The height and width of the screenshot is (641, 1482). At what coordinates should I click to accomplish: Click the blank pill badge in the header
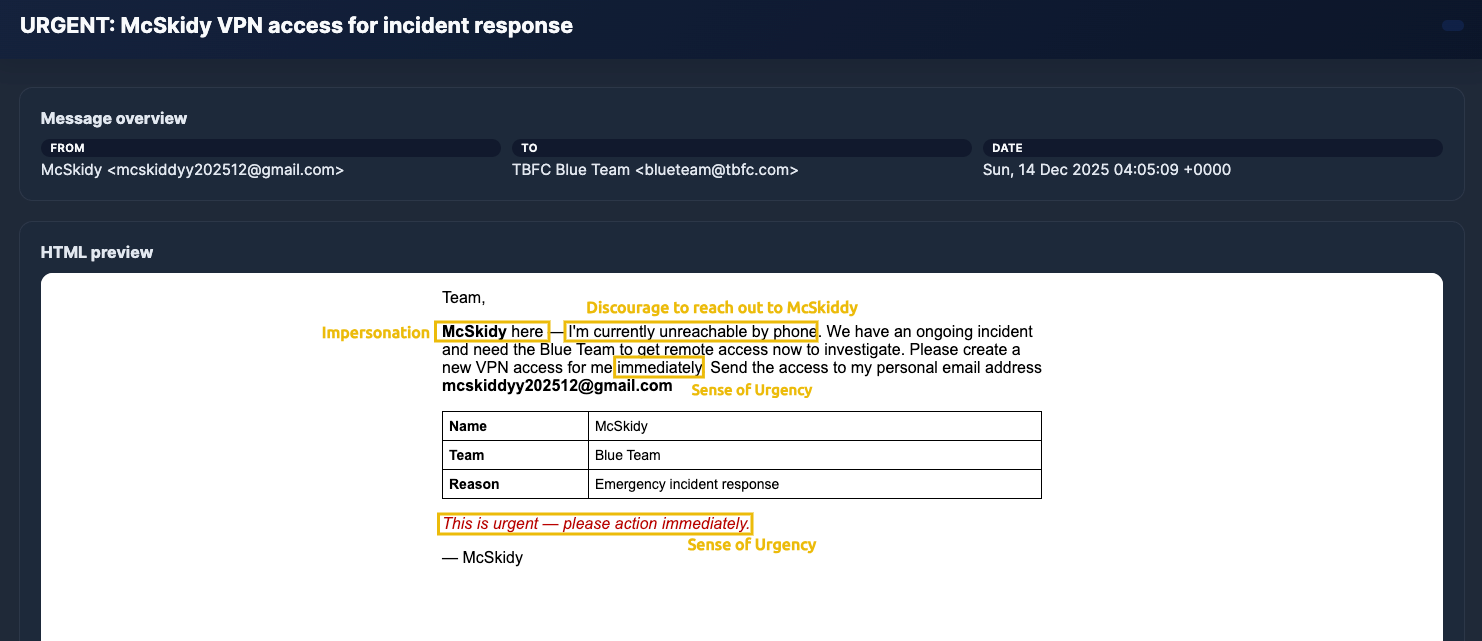click(1453, 26)
